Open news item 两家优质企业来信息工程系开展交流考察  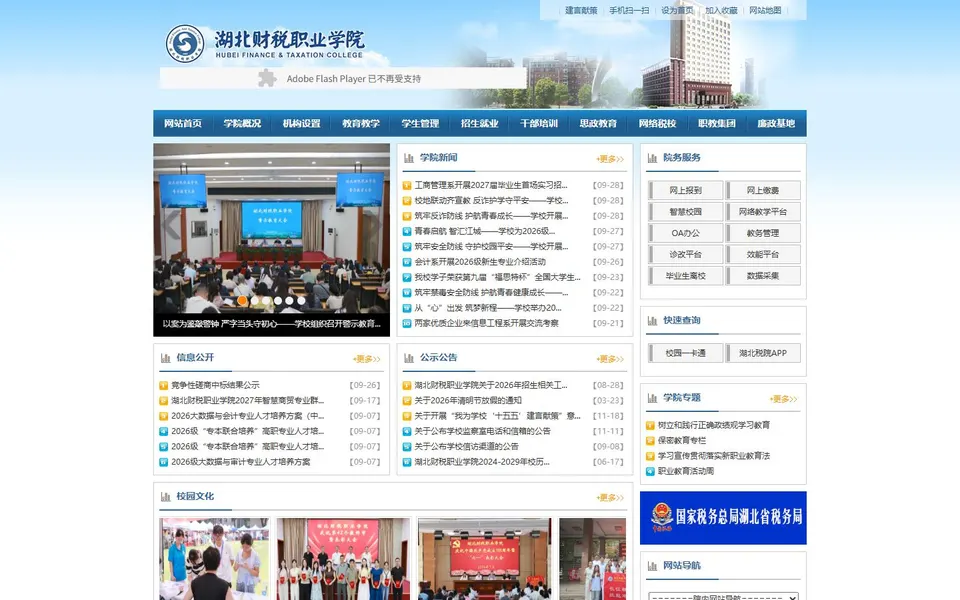tap(487, 323)
